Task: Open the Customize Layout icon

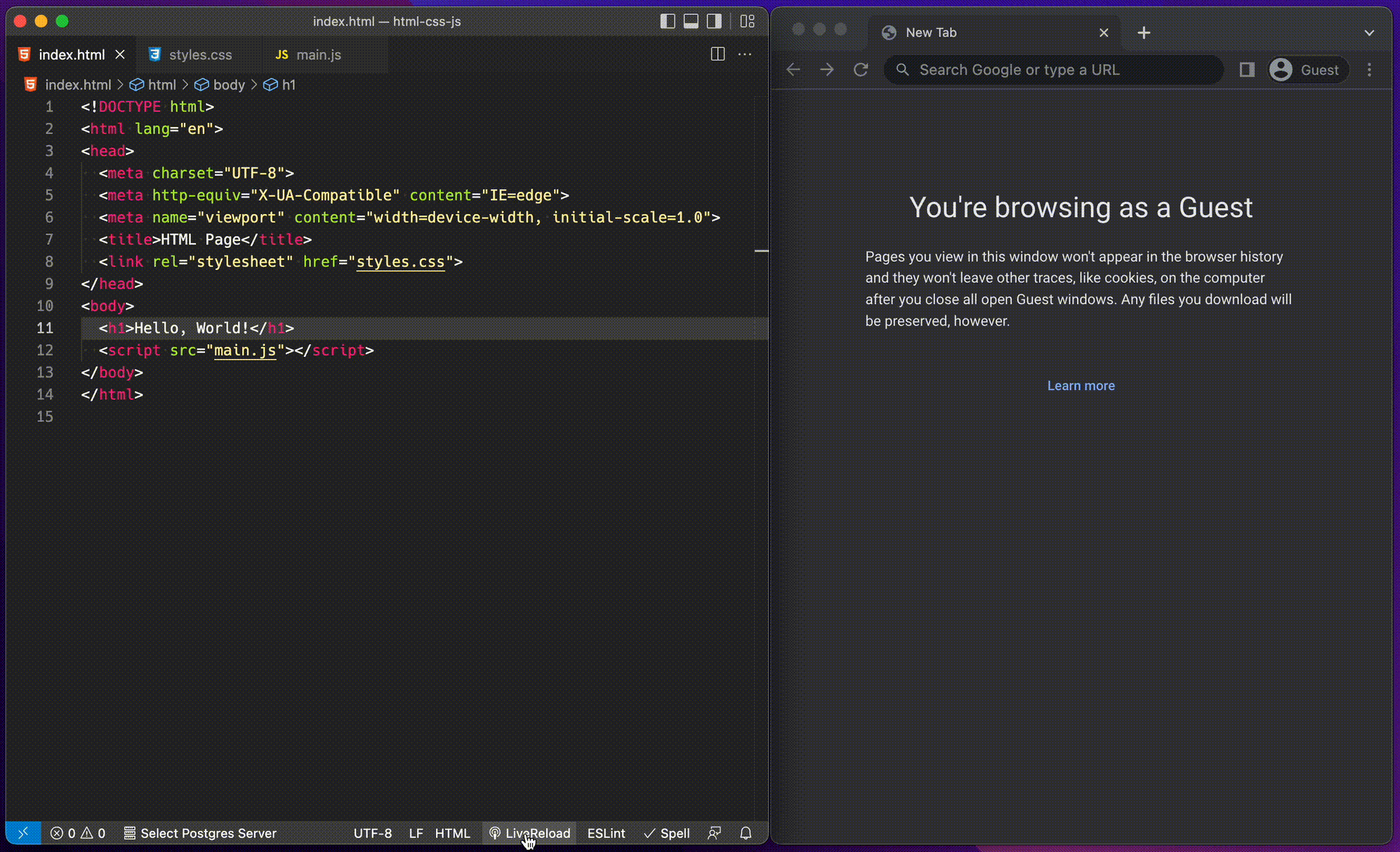Action: [747, 21]
